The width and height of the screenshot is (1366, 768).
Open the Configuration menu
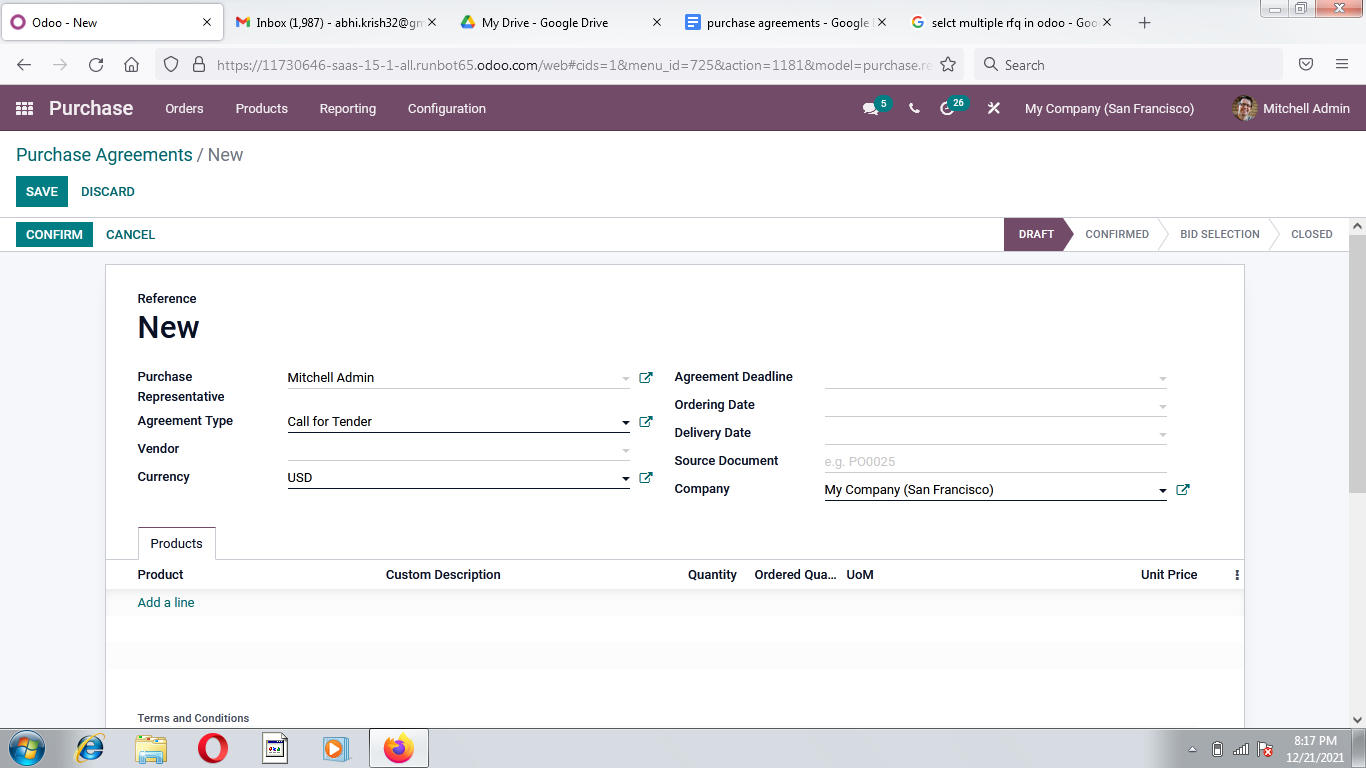pyautogui.click(x=447, y=108)
